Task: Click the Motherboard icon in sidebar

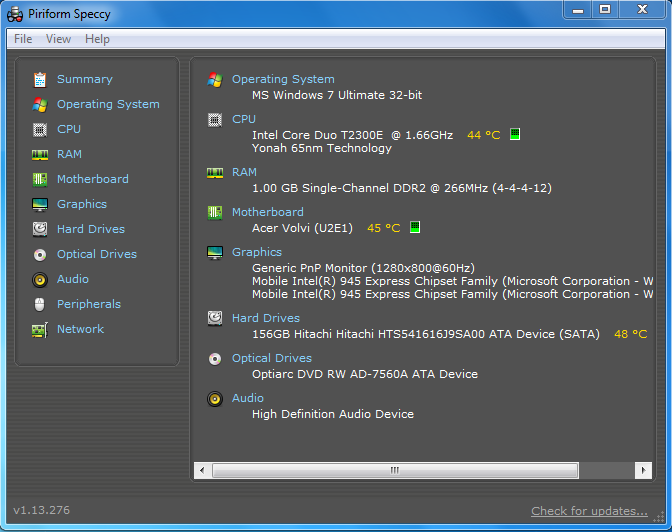Action: 40,180
